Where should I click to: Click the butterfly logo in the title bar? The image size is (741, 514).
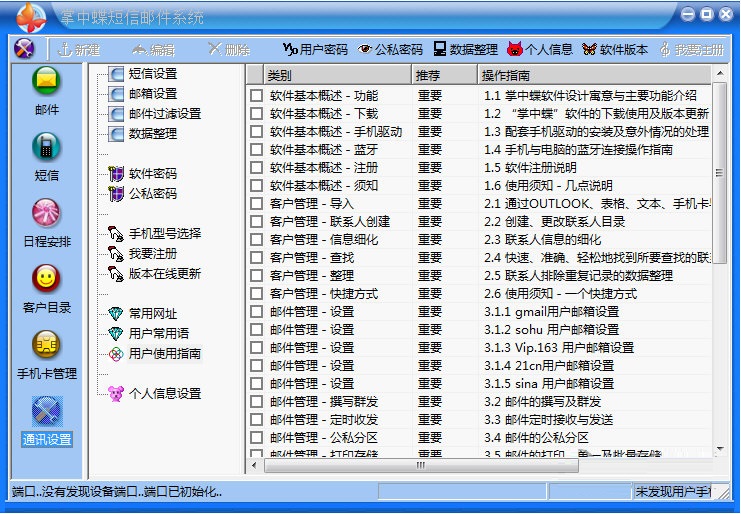[31, 17]
